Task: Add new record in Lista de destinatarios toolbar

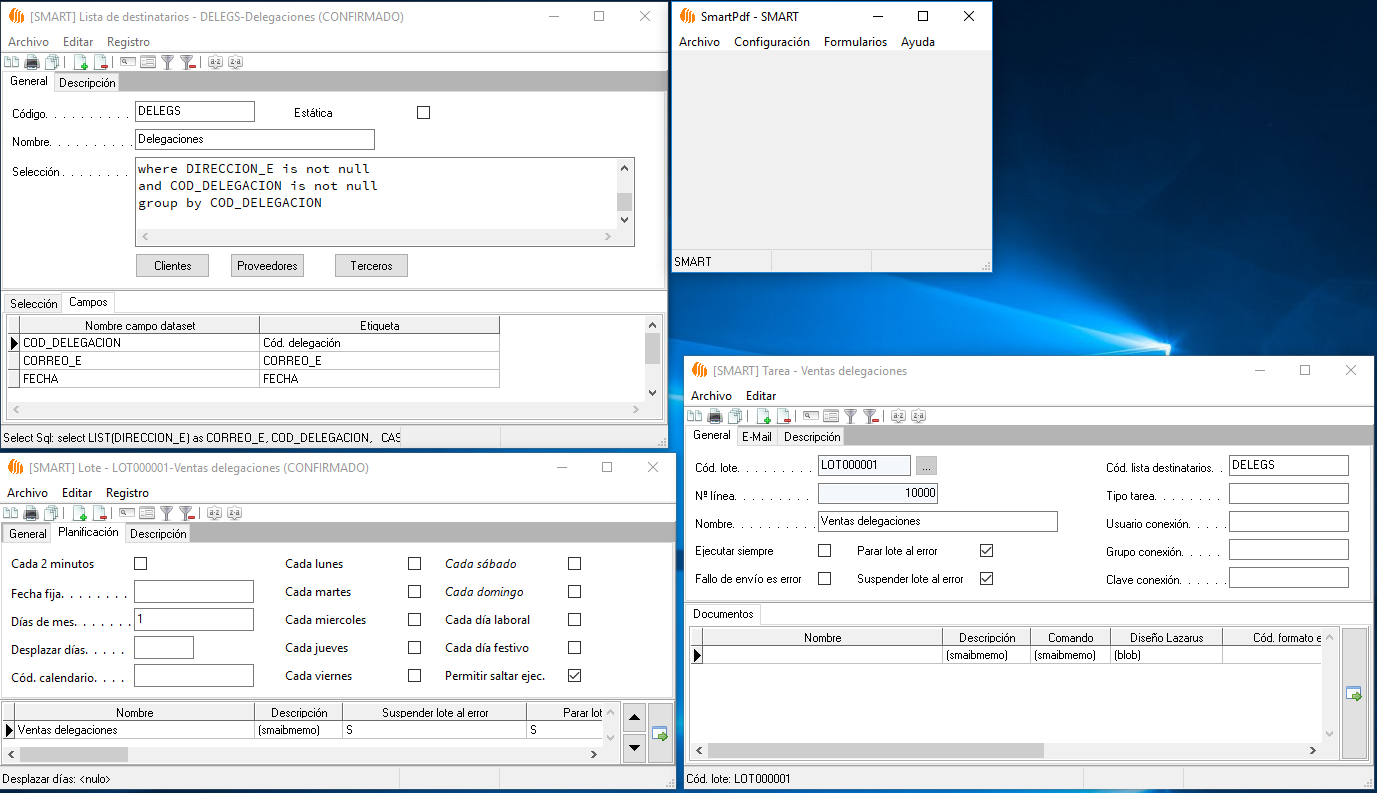Action: click(80, 62)
